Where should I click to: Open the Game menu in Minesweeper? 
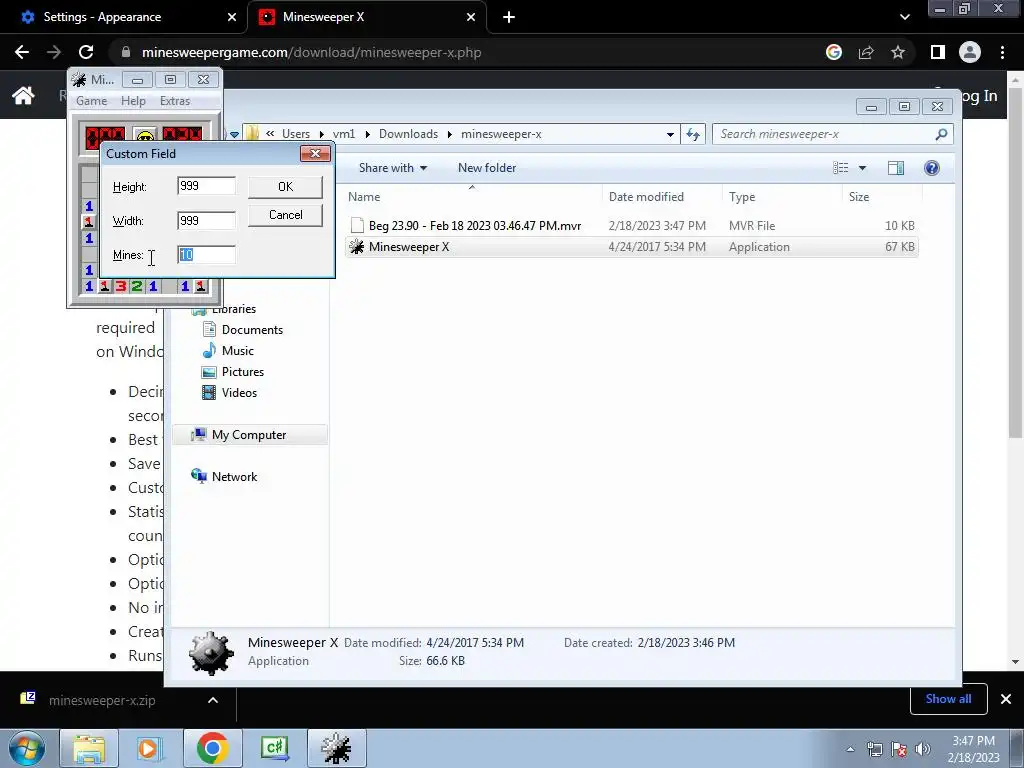point(91,101)
